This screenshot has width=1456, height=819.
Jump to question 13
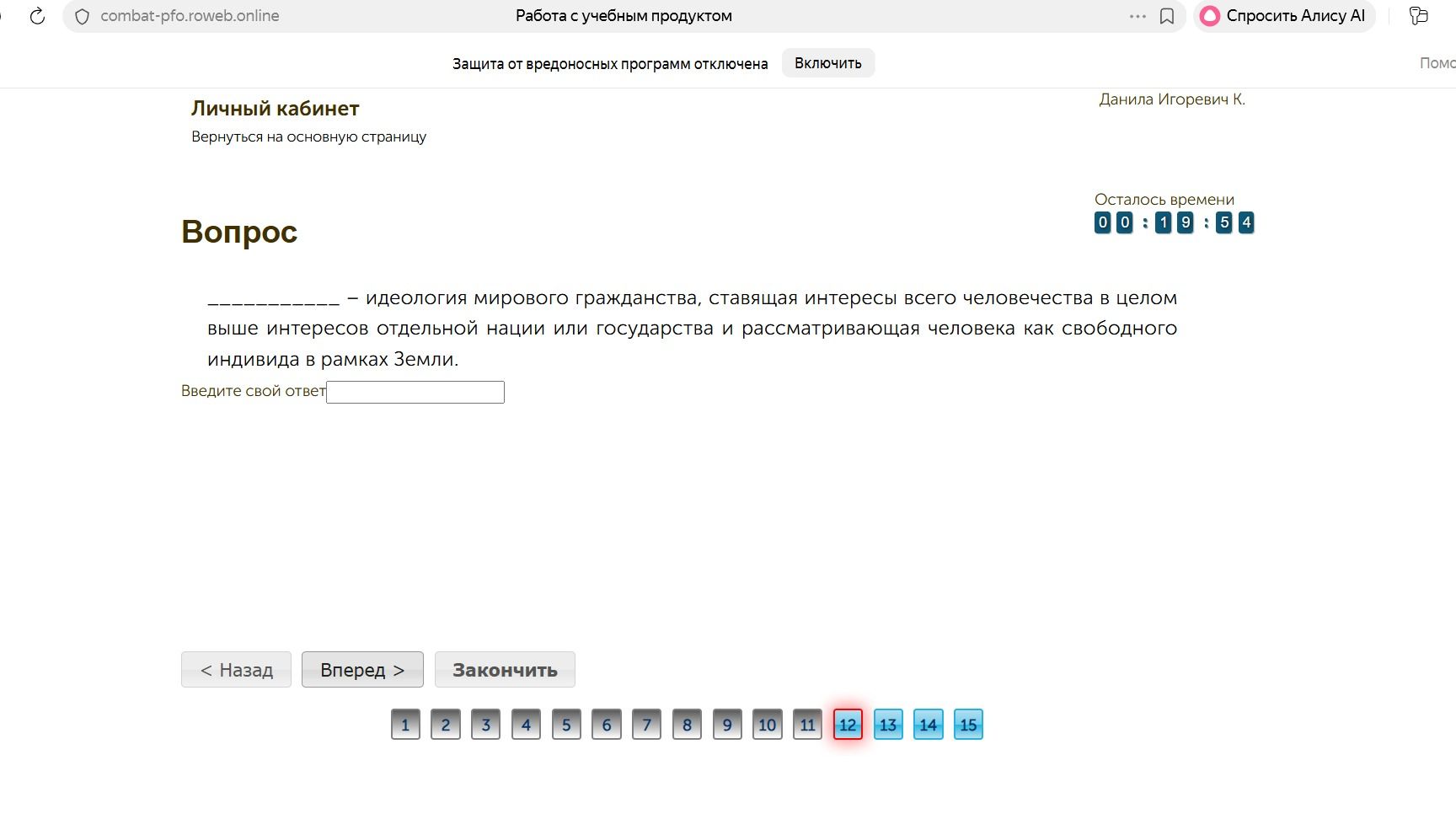pyautogui.click(x=888, y=725)
